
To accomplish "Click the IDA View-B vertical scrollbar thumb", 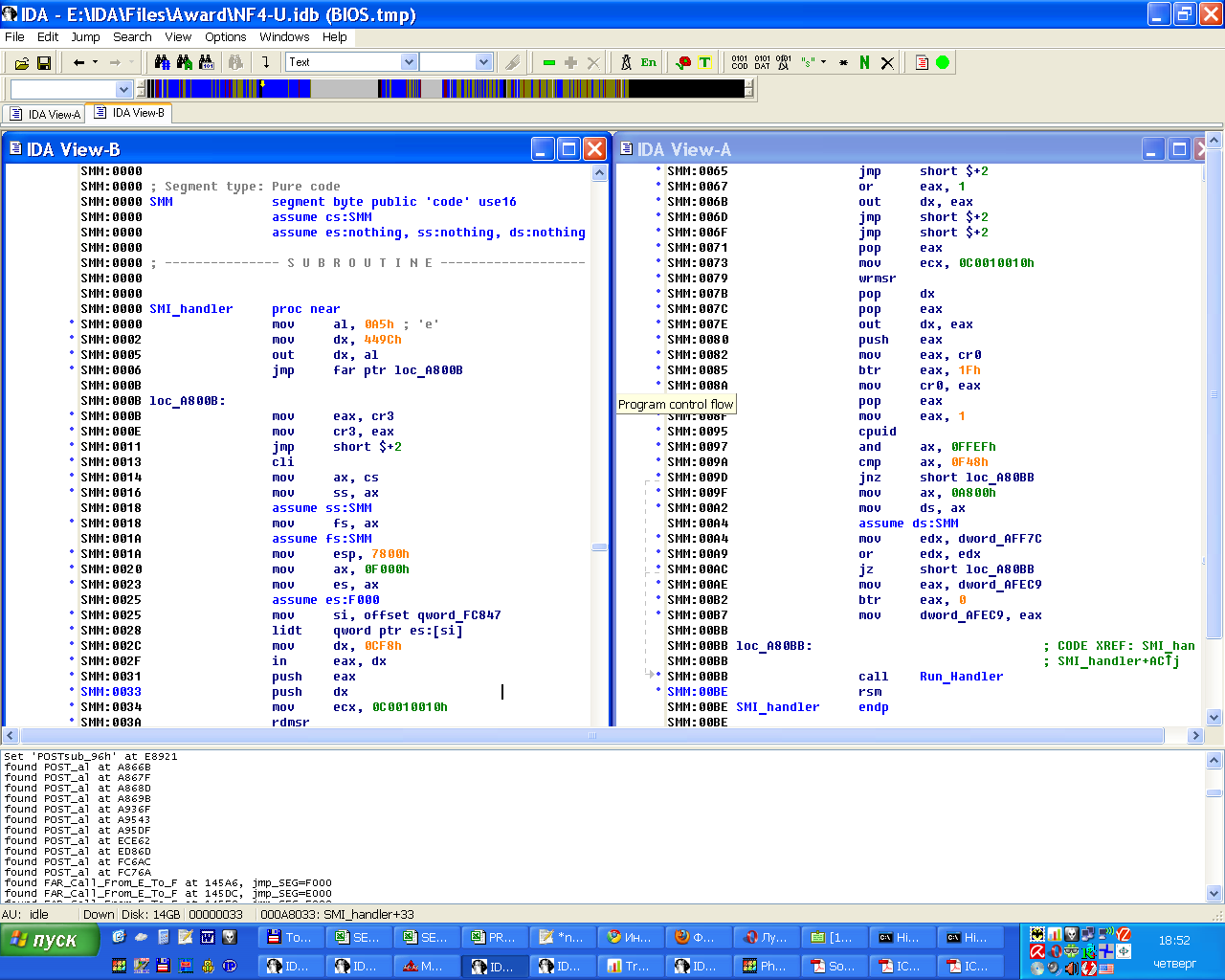I will (x=600, y=547).
